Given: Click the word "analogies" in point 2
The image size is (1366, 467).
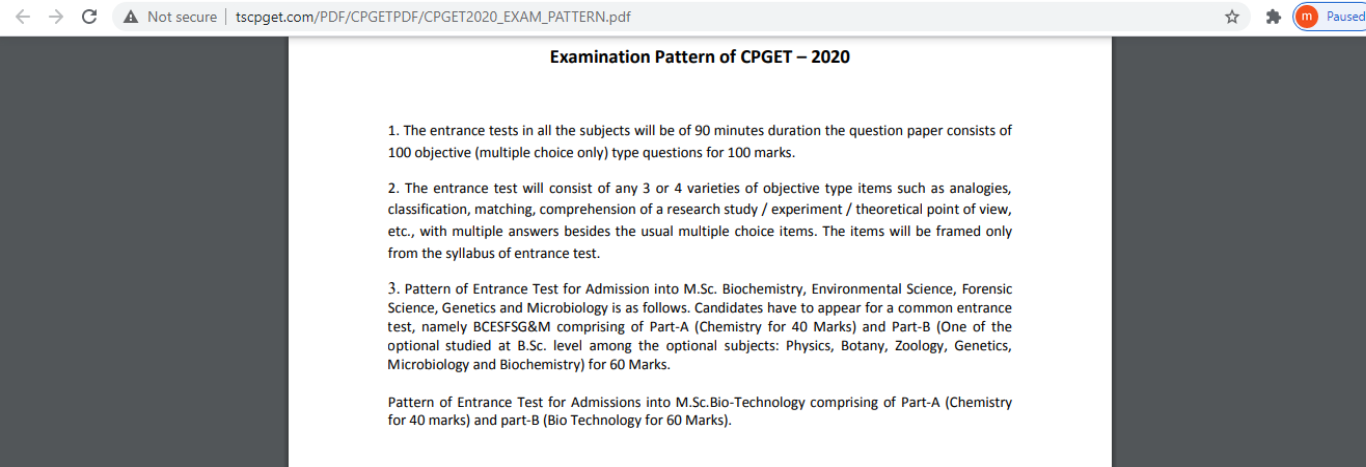Looking at the screenshot, I should [978, 188].
